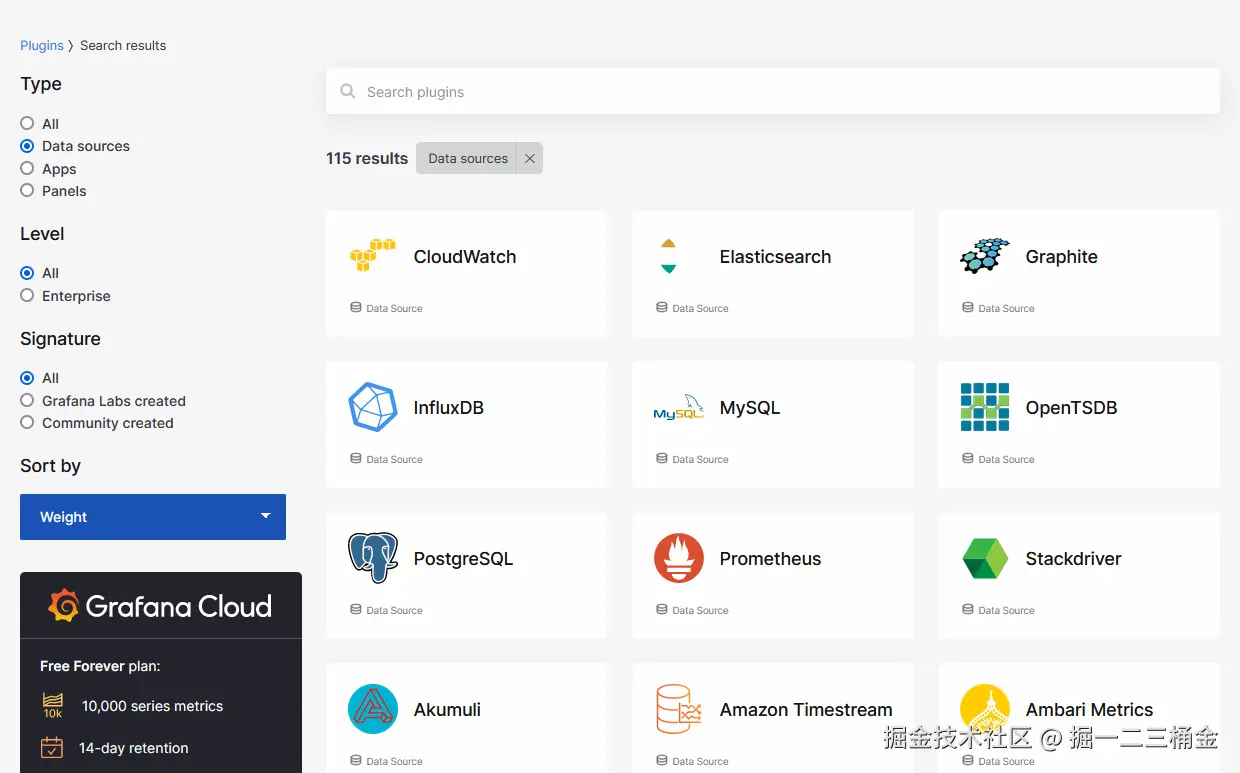Click Data Source label under Akumuli
This screenshot has height=773, width=1240.
point(394,761)
